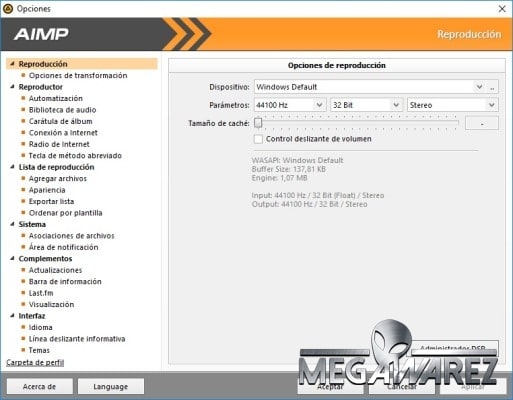
Task: Open Barra de información settings
Action: point(65,282)
